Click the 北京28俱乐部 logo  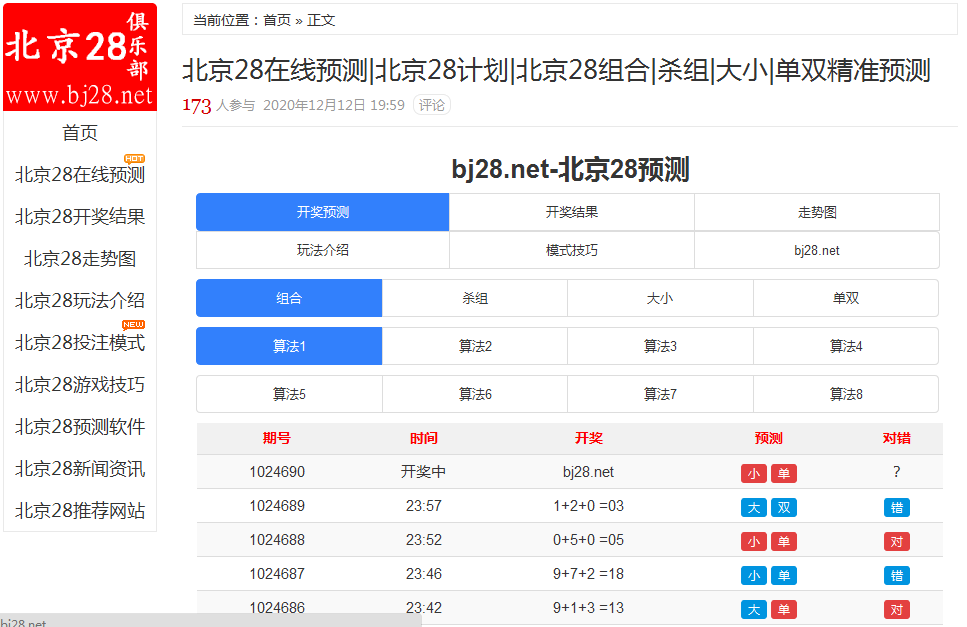[x=78, y=55]
